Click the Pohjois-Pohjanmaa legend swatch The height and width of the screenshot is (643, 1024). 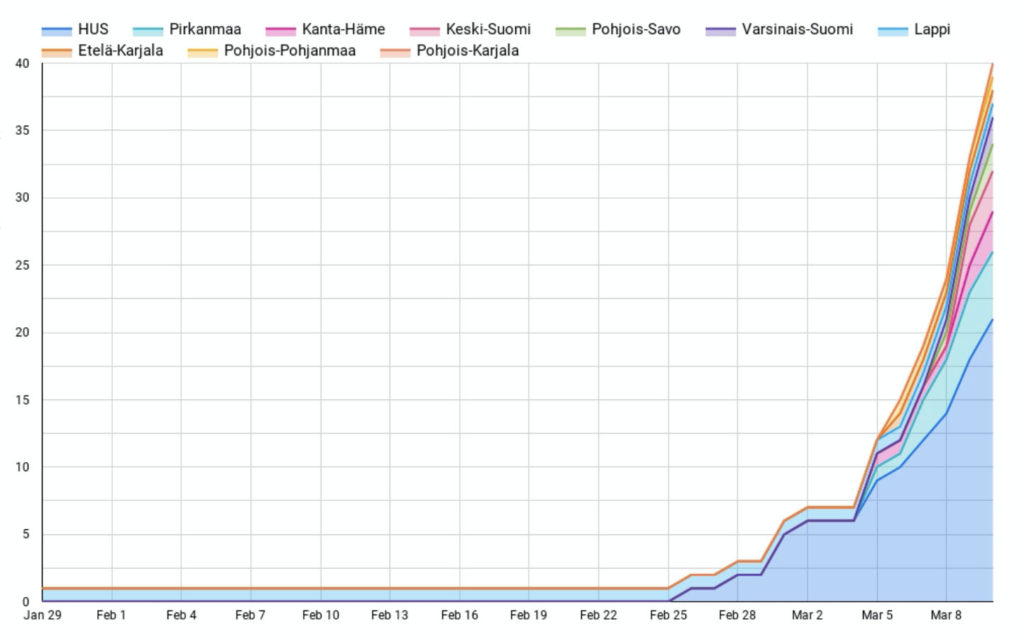tap(202, 52)
